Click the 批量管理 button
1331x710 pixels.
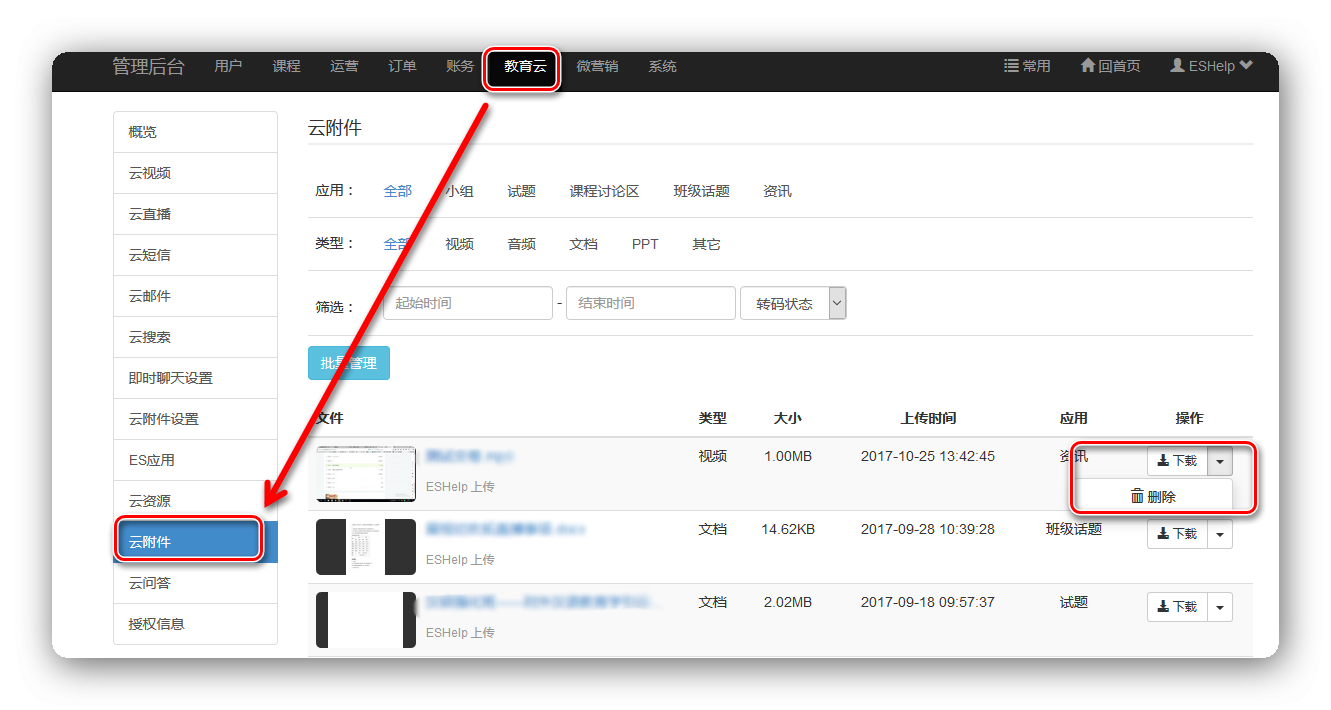pos(348,363)
